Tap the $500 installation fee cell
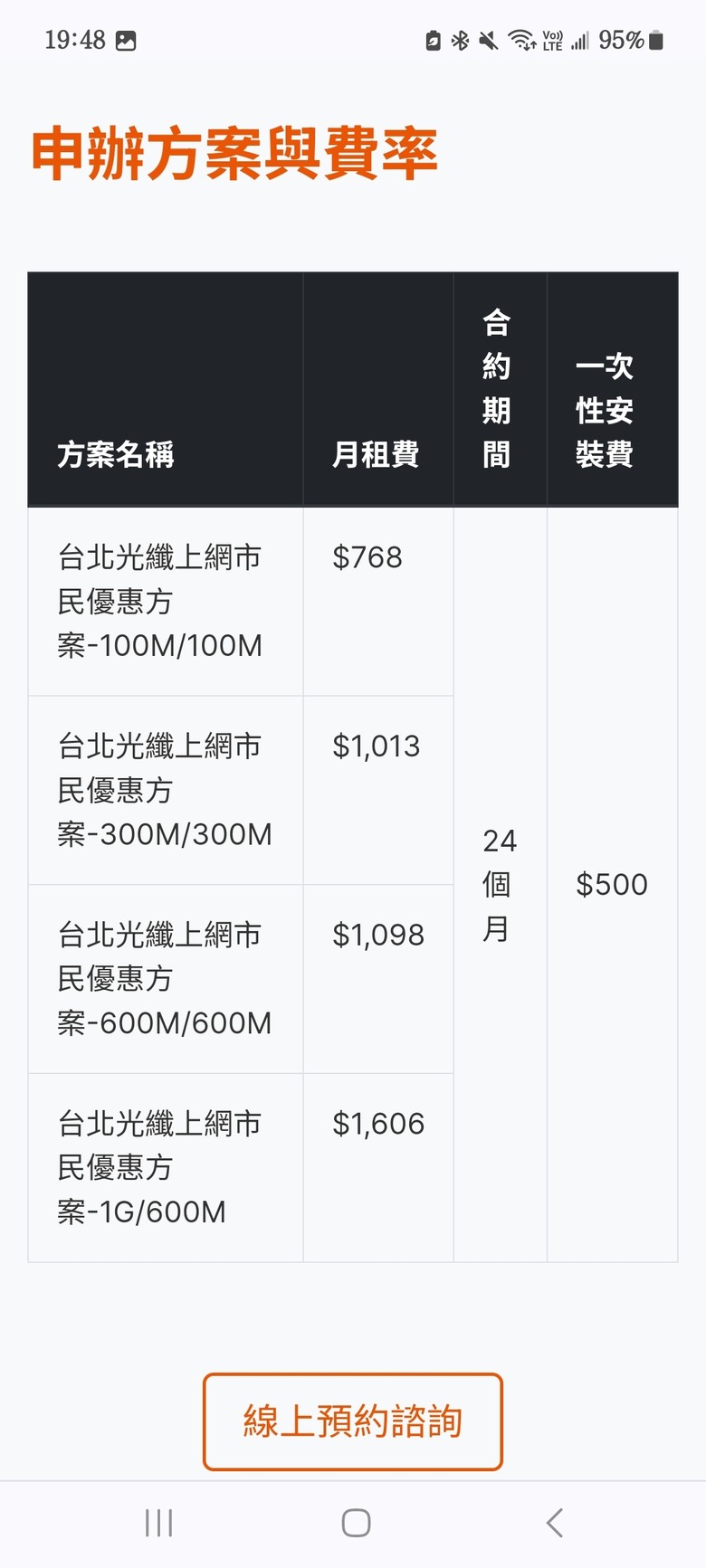 (x=613, y=884)
